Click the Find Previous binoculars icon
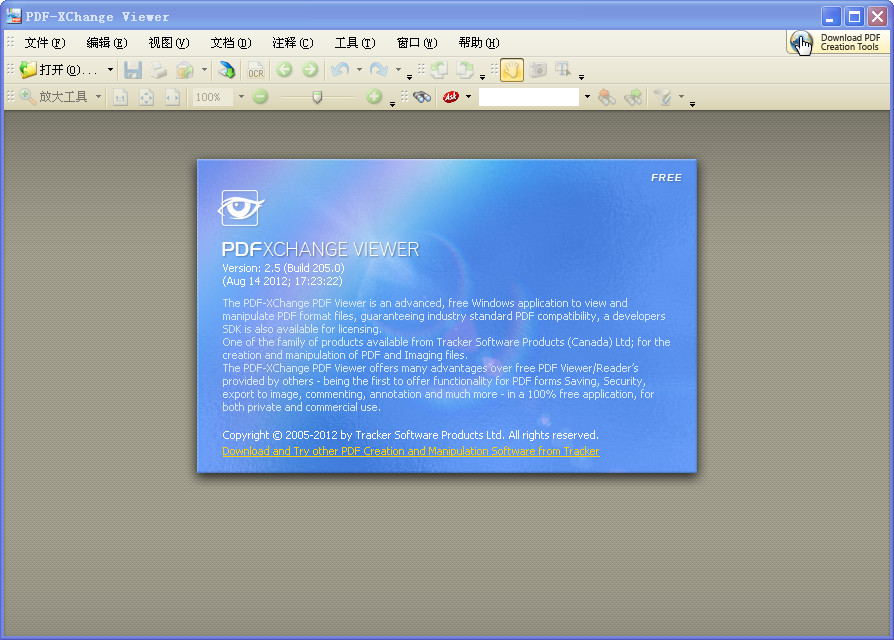Screen dimensions: 894x640 [607, 97]
